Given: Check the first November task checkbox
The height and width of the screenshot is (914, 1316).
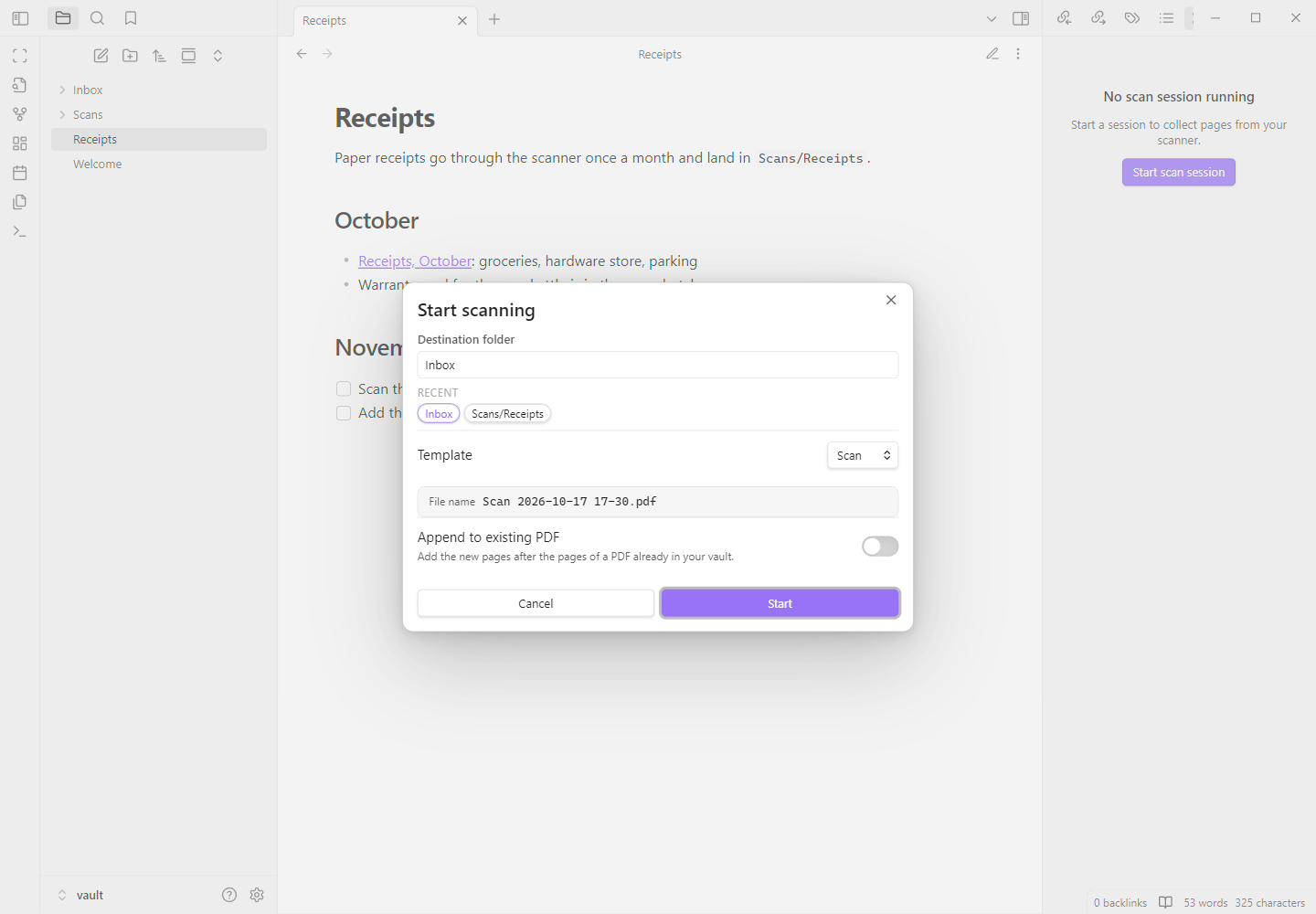Looking at the screenshot, I should [344, 389].
